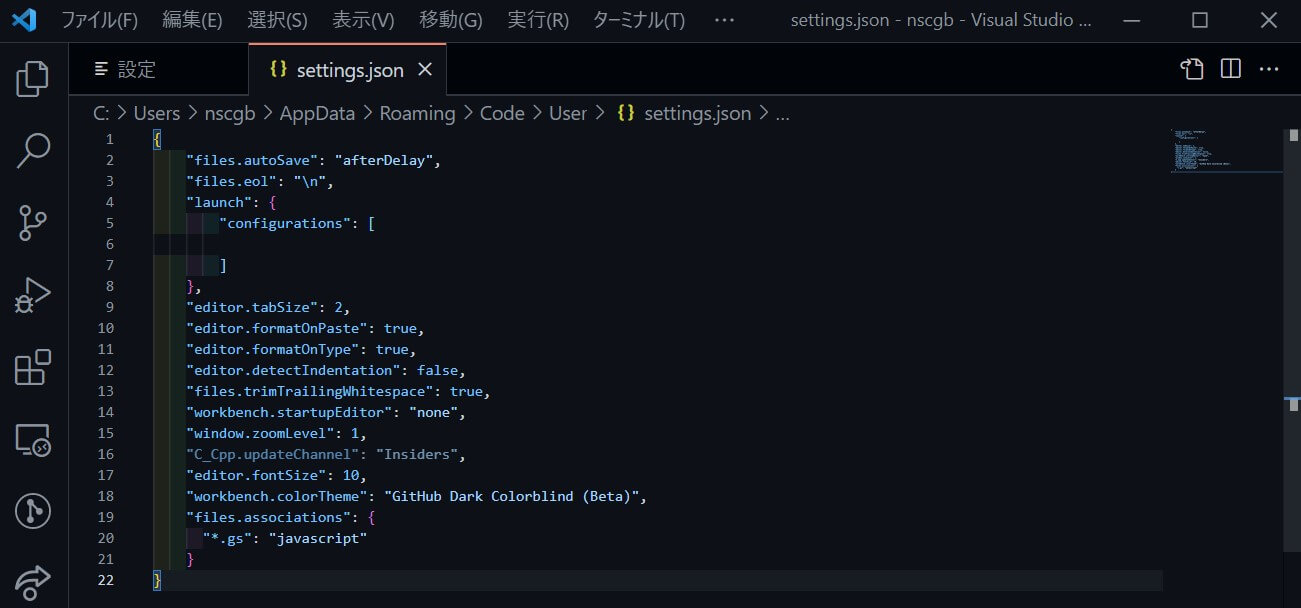Open the Extensions view
This screenshot has width=1301, height=608.
(32, 368)
